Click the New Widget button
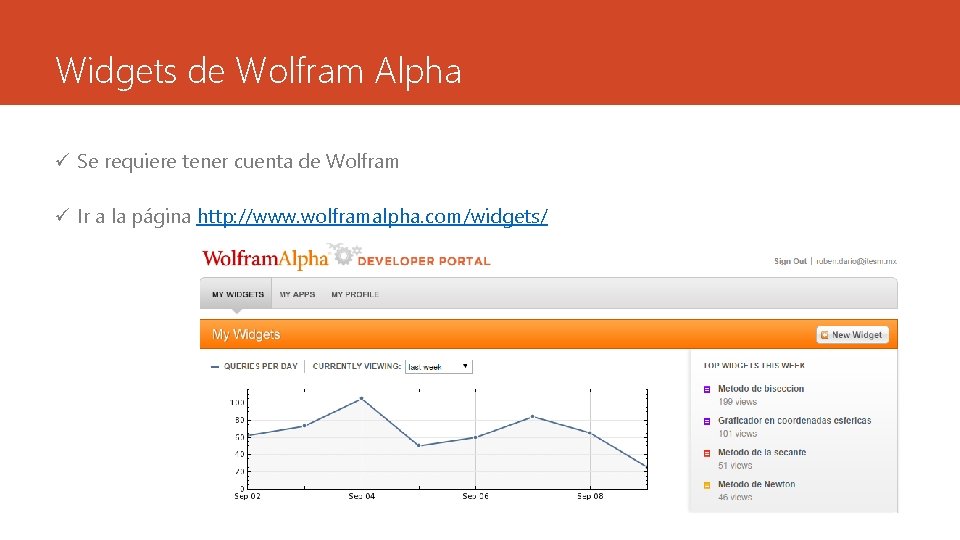The height and width of the screenshot is (540, 960). 852,335
